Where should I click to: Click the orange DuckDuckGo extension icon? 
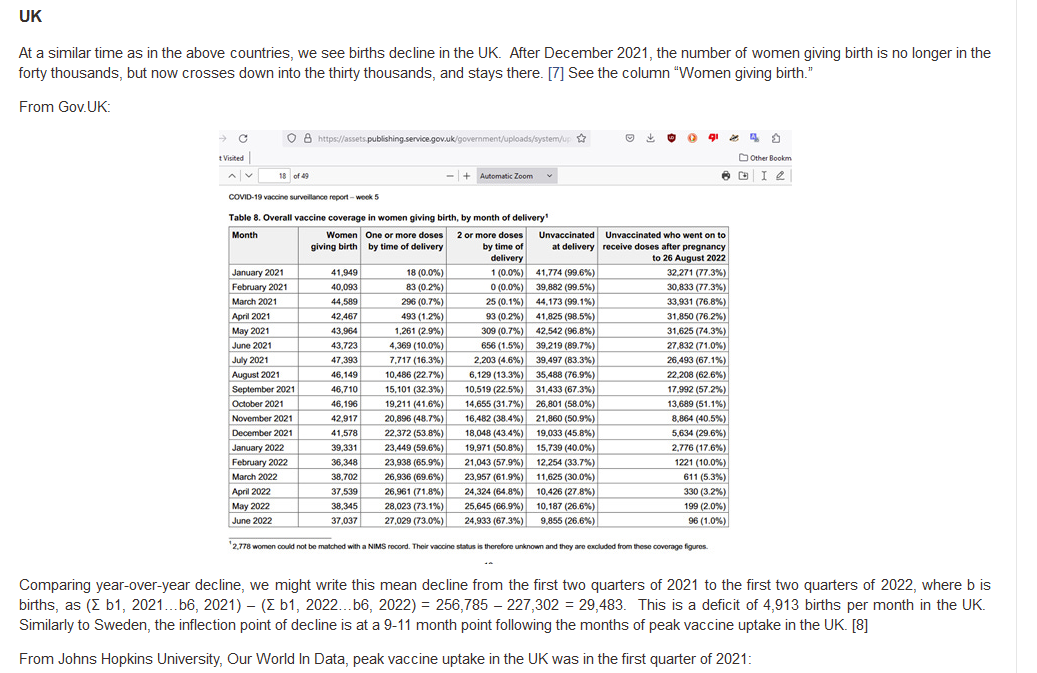pos(692,138)
